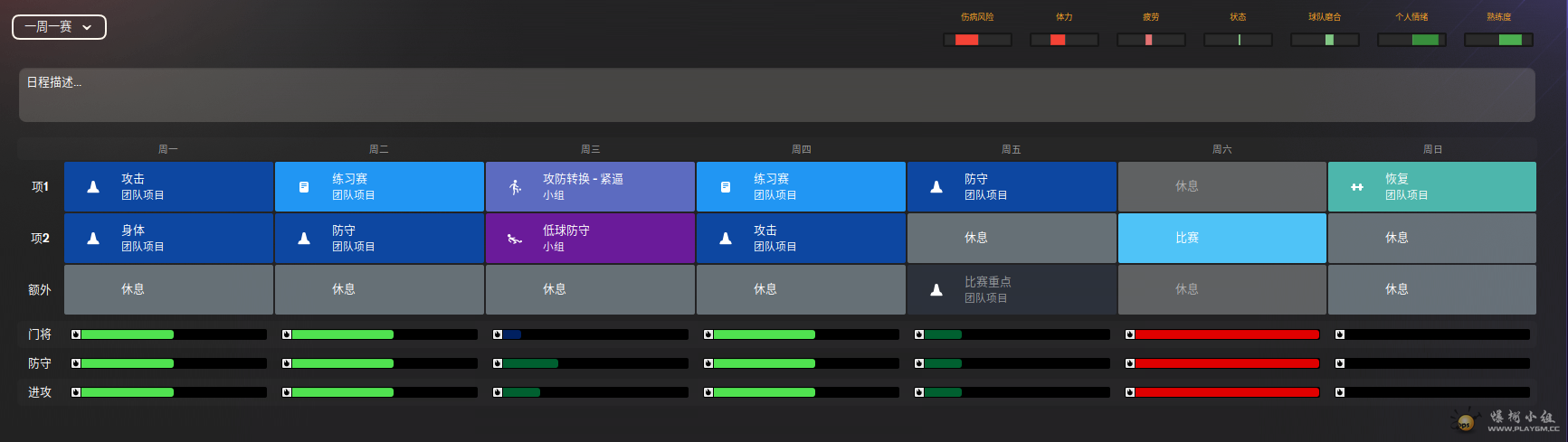The image size is (1568, 442).
Task: Click the cone icon on Monday 身体 session
Action: click(93, 239)
